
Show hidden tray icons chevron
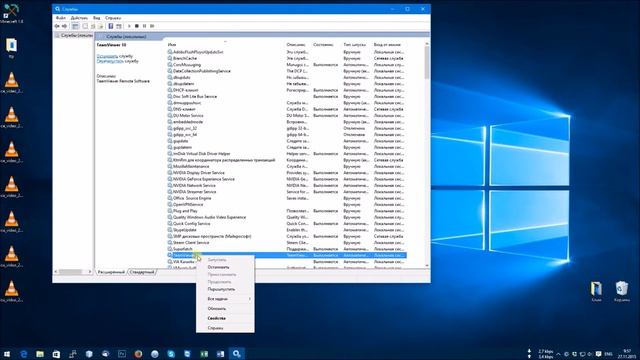[x=558, y=354]
